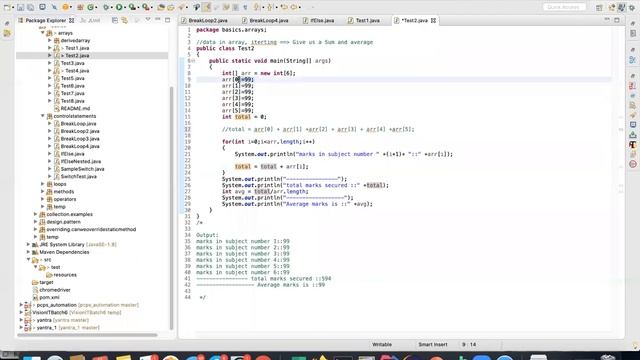
Task: Expand the yantra_1 project
Action: pyautogui.click(x=21, y=327)
